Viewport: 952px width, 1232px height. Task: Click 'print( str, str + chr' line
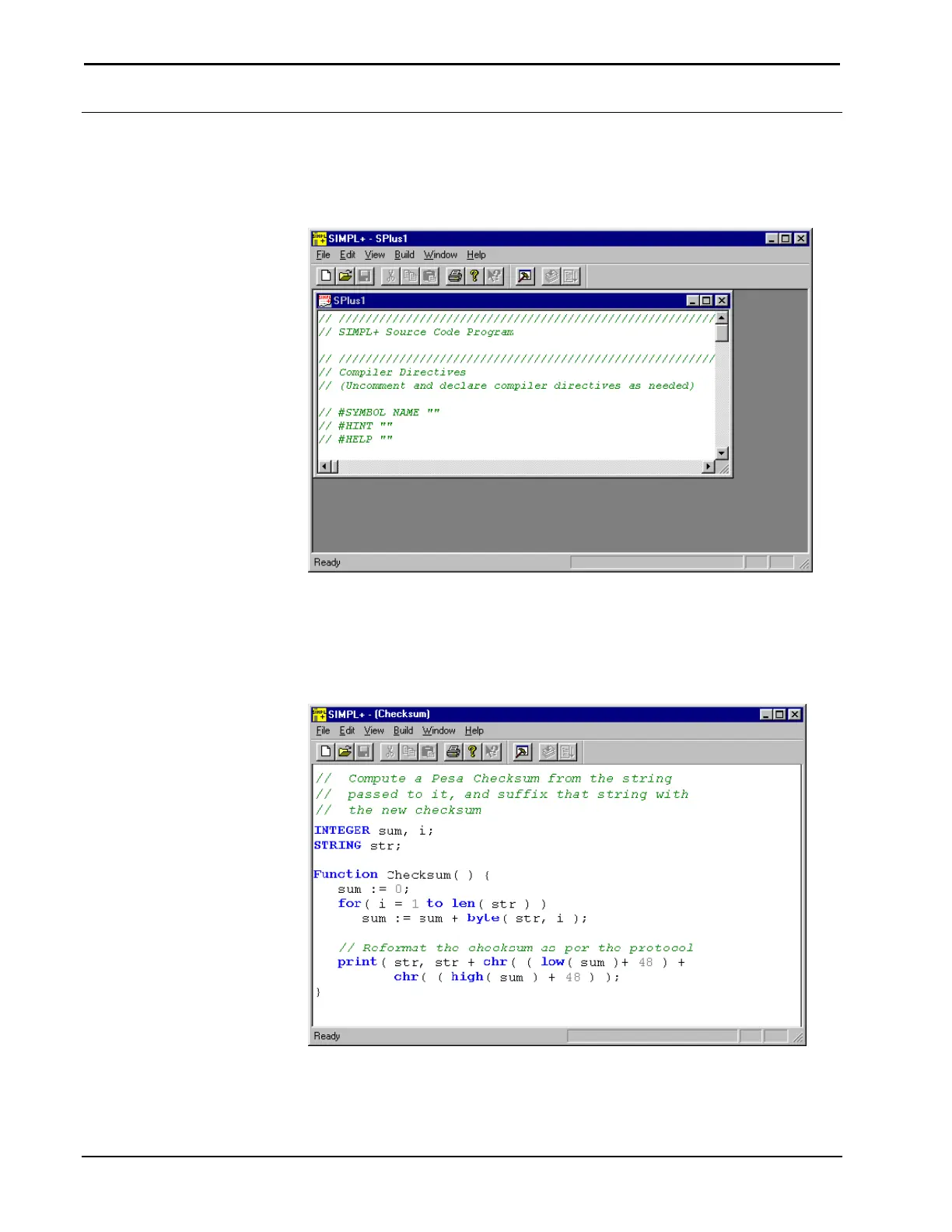(511, 962)
